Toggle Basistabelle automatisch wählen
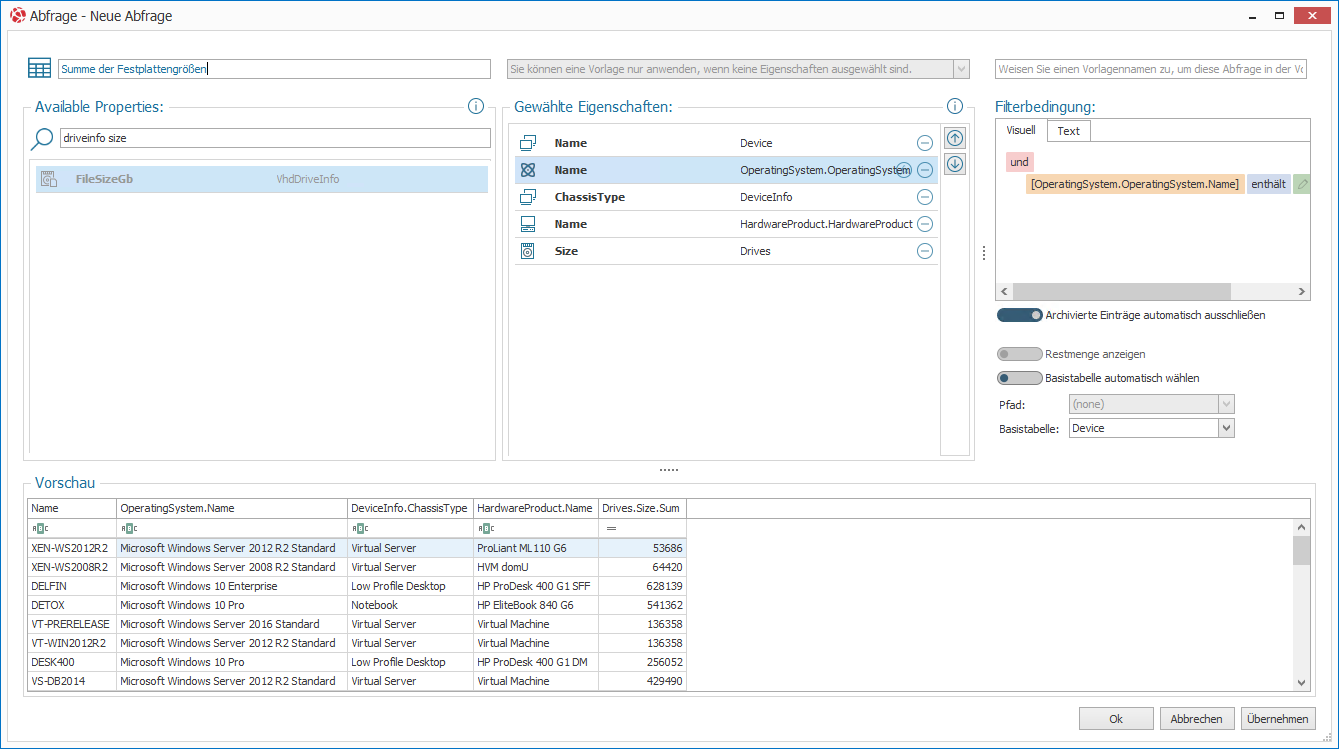 1020,378
